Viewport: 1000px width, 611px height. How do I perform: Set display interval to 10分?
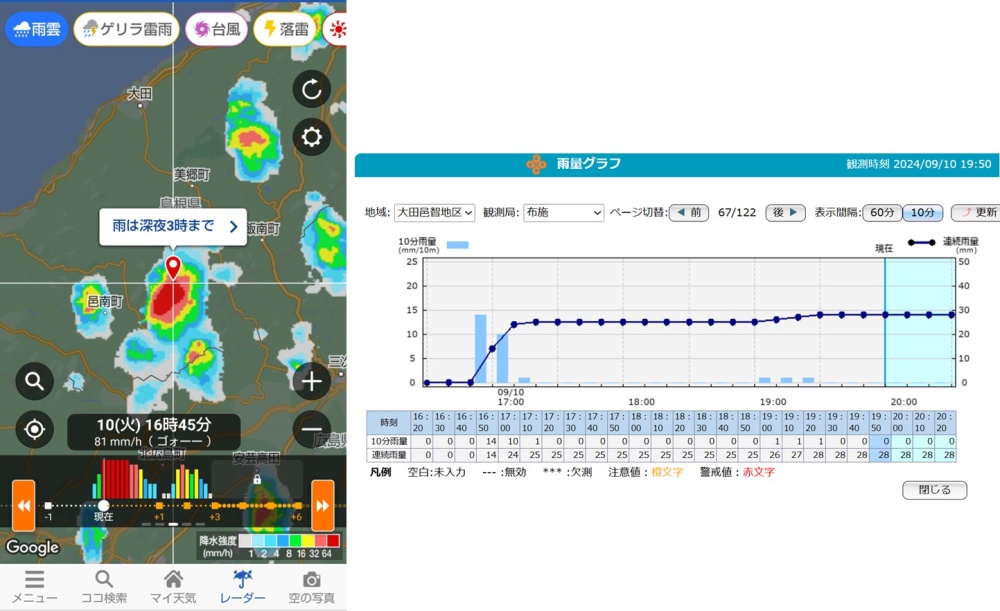point(923,212)
